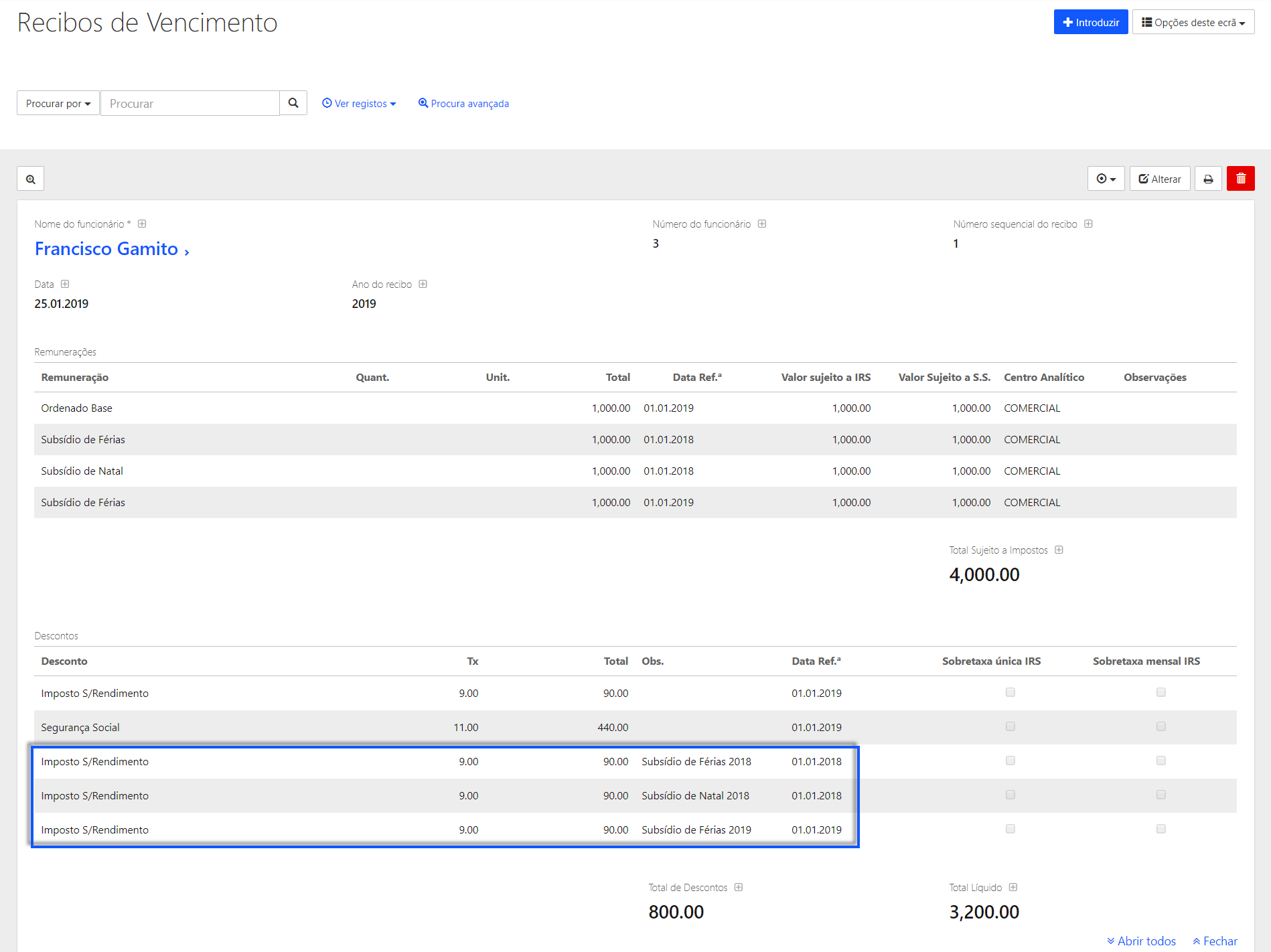
Task: Check Sobretaxa única IRS for Subsídio de Natal 2018
Action: pyautogui.click(x=1011, y=795)
